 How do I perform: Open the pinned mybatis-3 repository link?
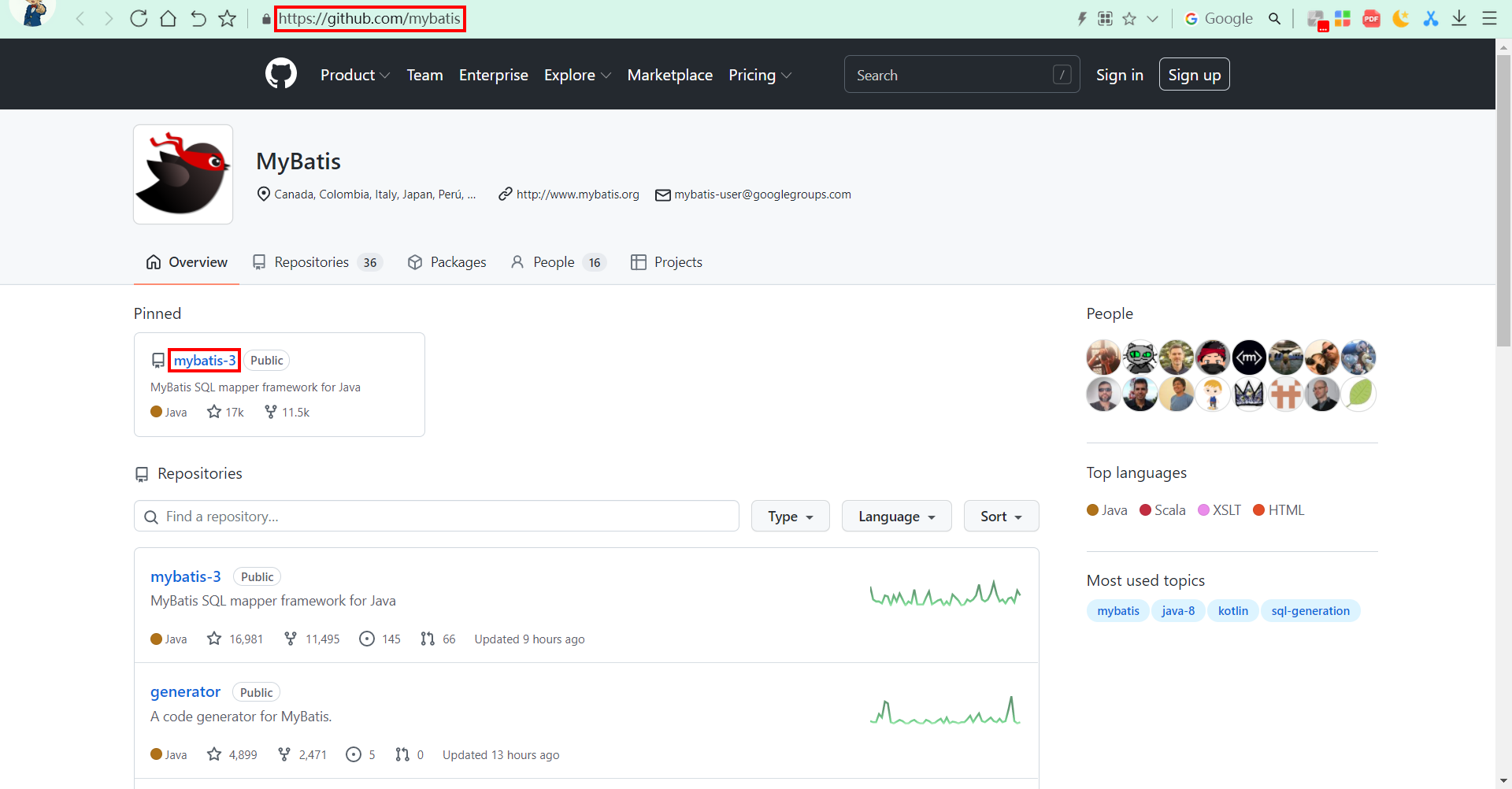205,360
